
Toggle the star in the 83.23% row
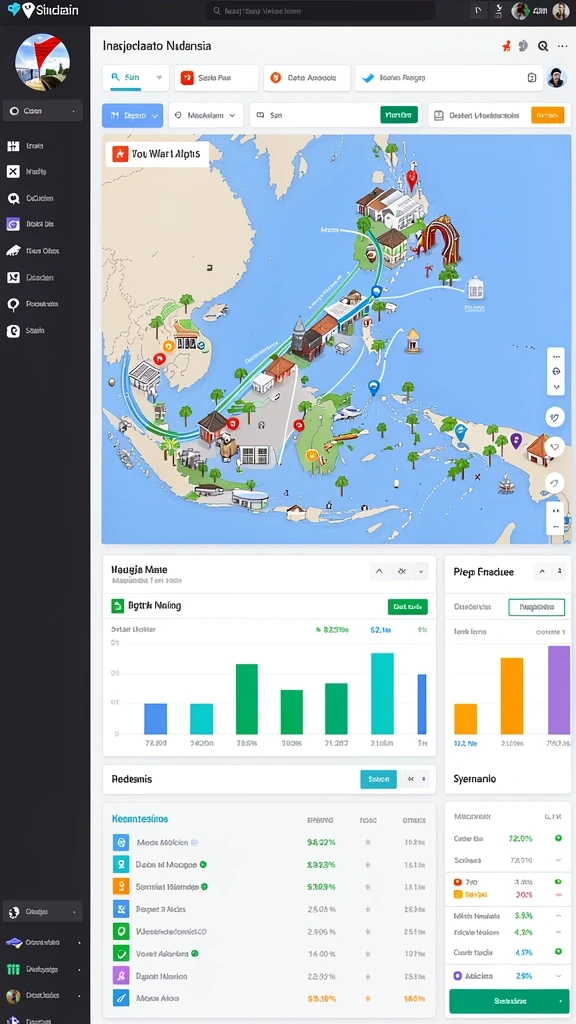[x=368, y=865]
